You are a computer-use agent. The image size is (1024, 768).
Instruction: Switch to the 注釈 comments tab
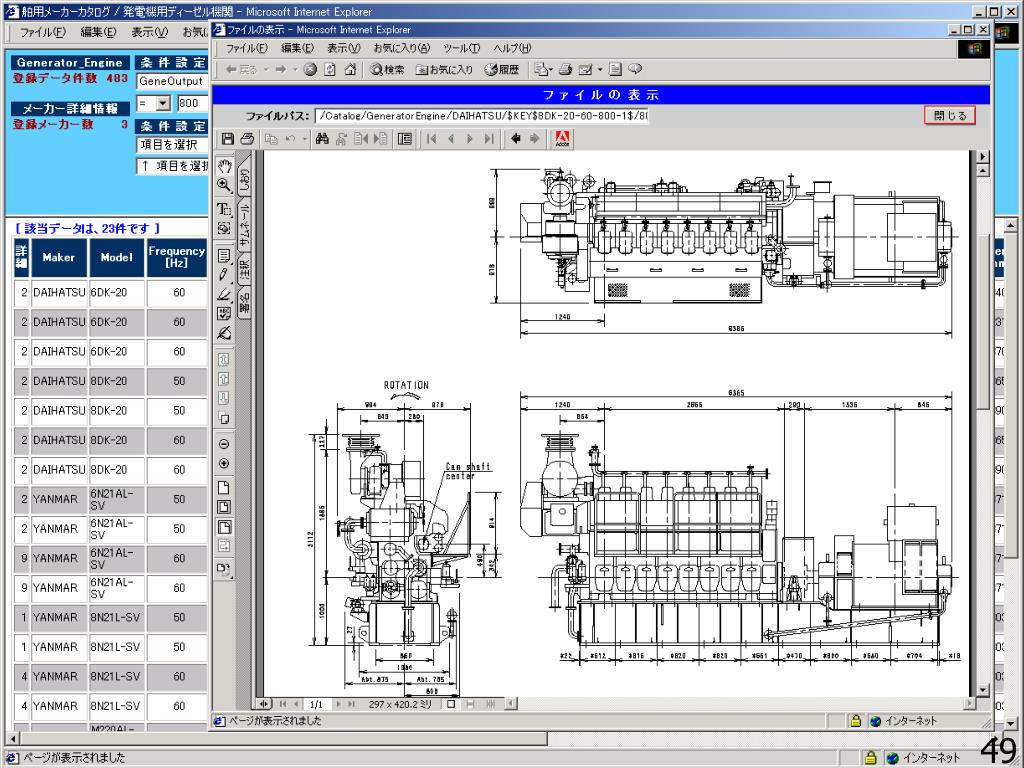coord(244,269)
